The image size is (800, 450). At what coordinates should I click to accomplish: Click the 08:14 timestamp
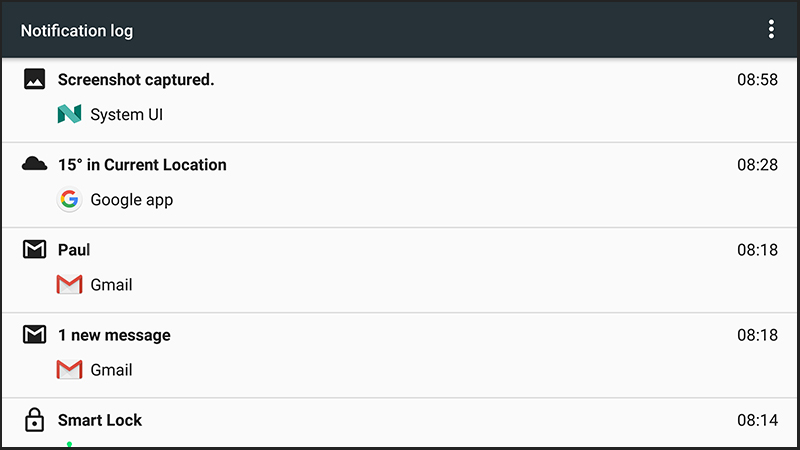(x=757, y=420)
